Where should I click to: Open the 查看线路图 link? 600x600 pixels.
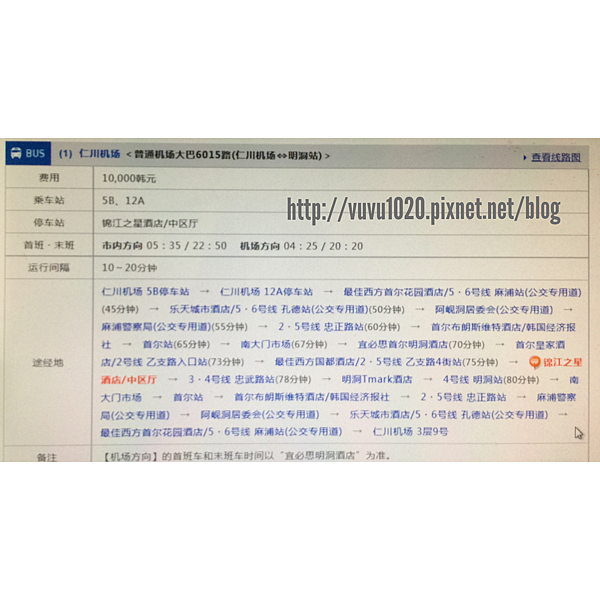556,157
